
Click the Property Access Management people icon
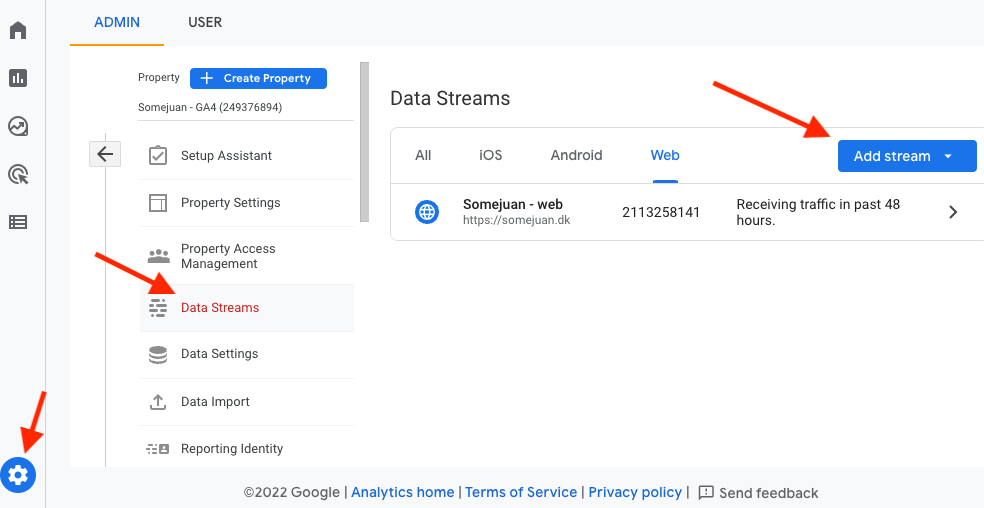158,256
